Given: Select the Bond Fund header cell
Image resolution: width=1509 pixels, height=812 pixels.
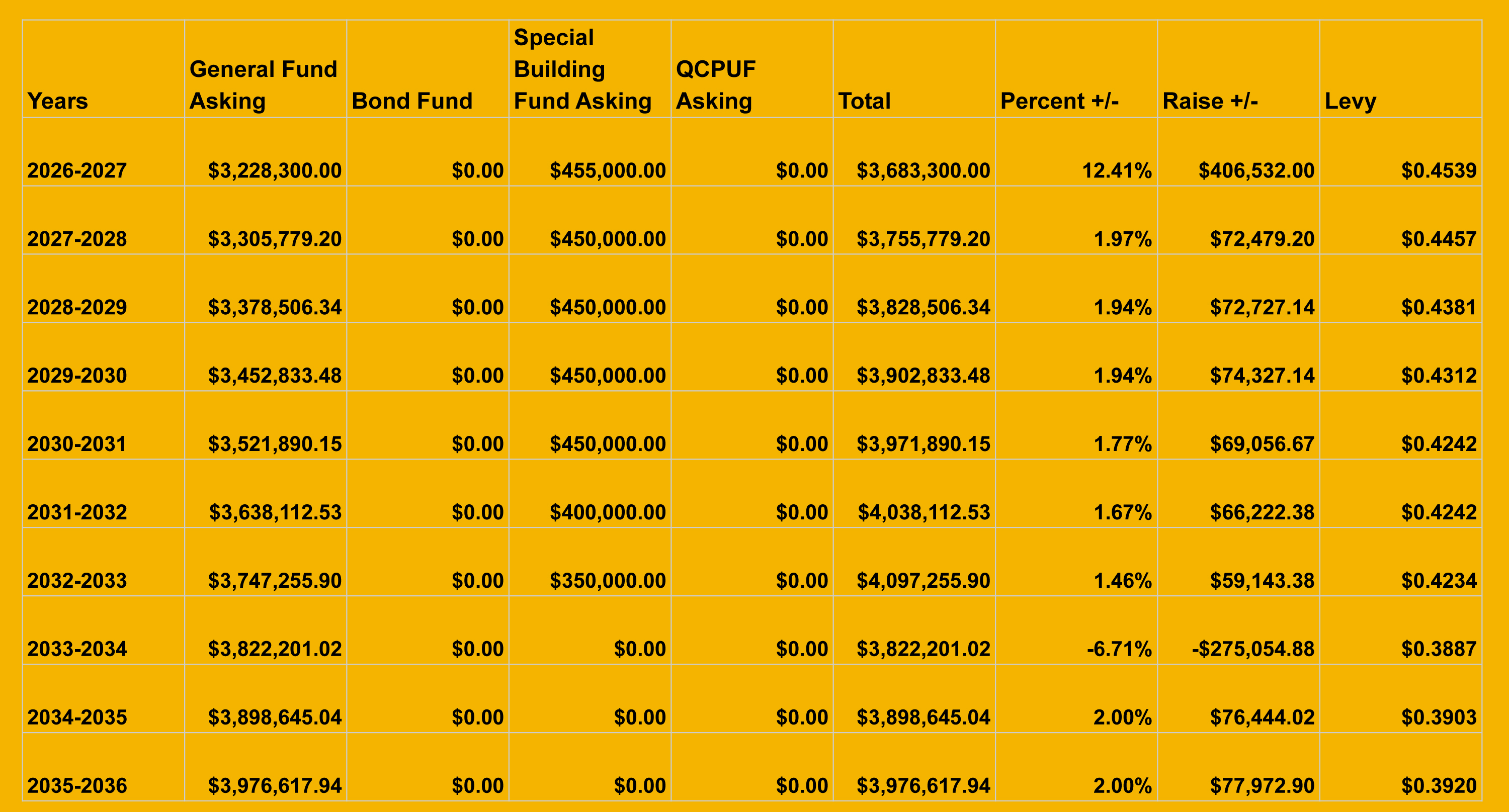Looking at the screenshot, I should 428,68.
